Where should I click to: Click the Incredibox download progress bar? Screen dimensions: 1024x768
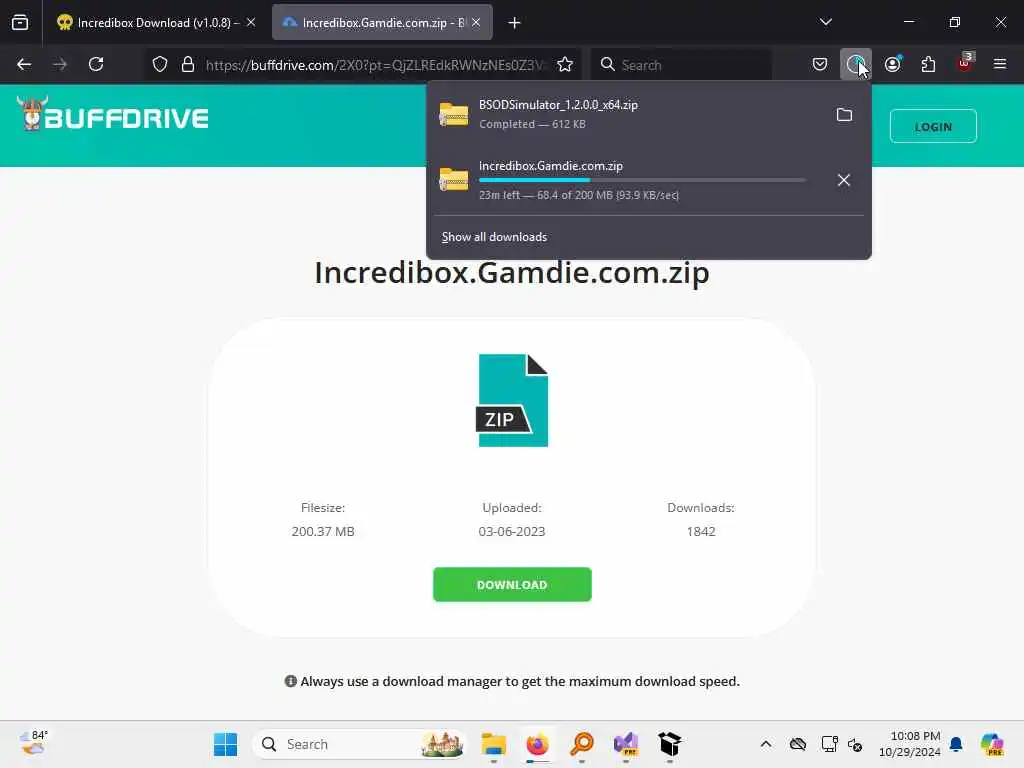click(642, 180)
